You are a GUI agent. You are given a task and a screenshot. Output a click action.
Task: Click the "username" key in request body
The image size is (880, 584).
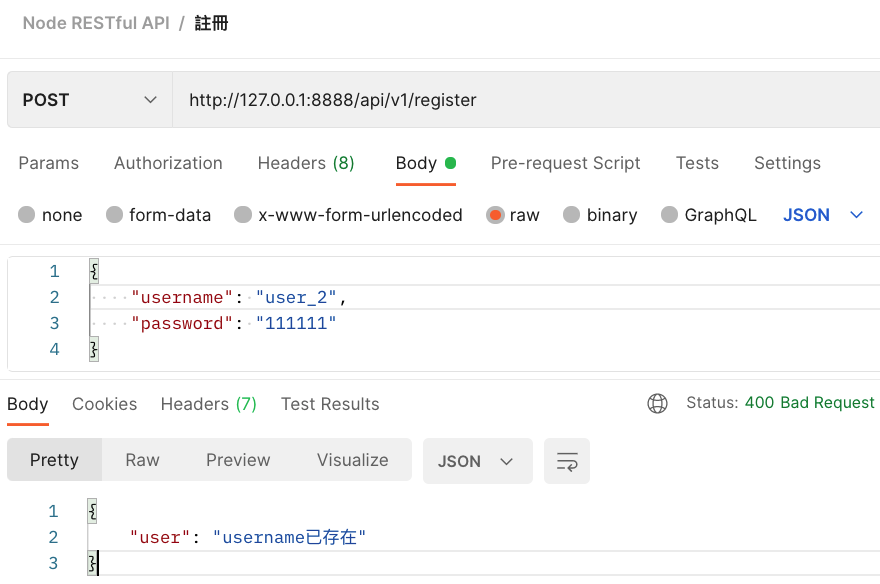click(x=181, y=298)
